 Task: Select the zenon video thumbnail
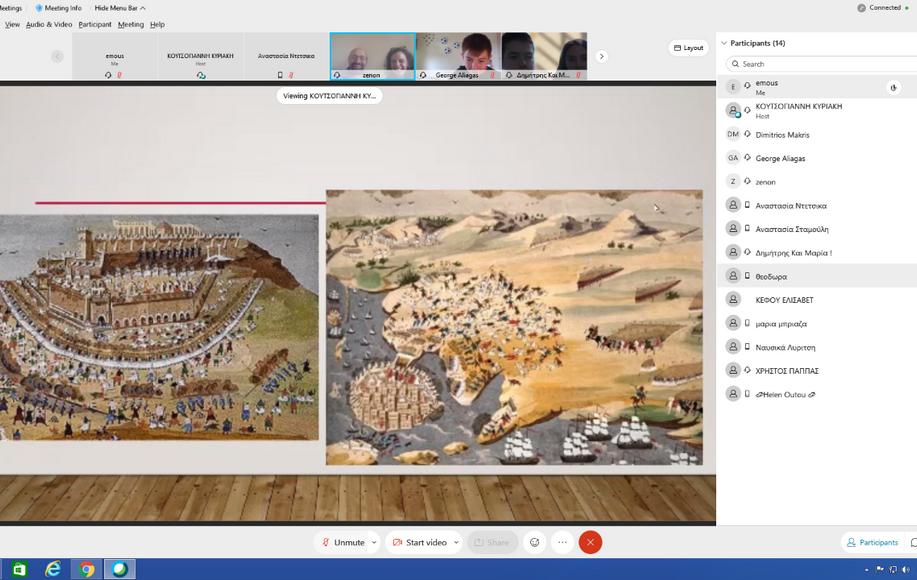373,56
